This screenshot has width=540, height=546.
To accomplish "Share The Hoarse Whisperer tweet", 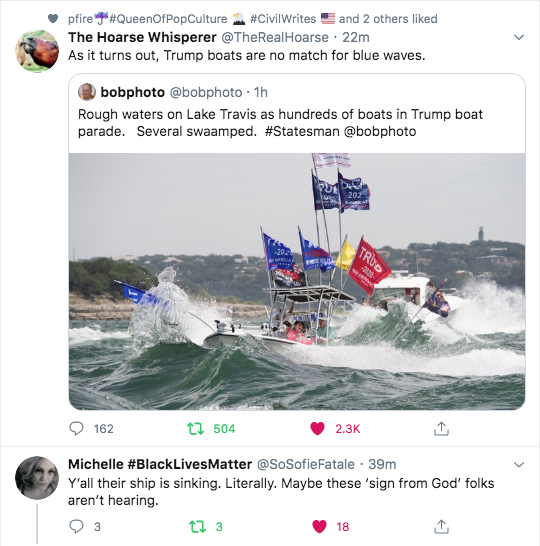I will pos(441,429).
